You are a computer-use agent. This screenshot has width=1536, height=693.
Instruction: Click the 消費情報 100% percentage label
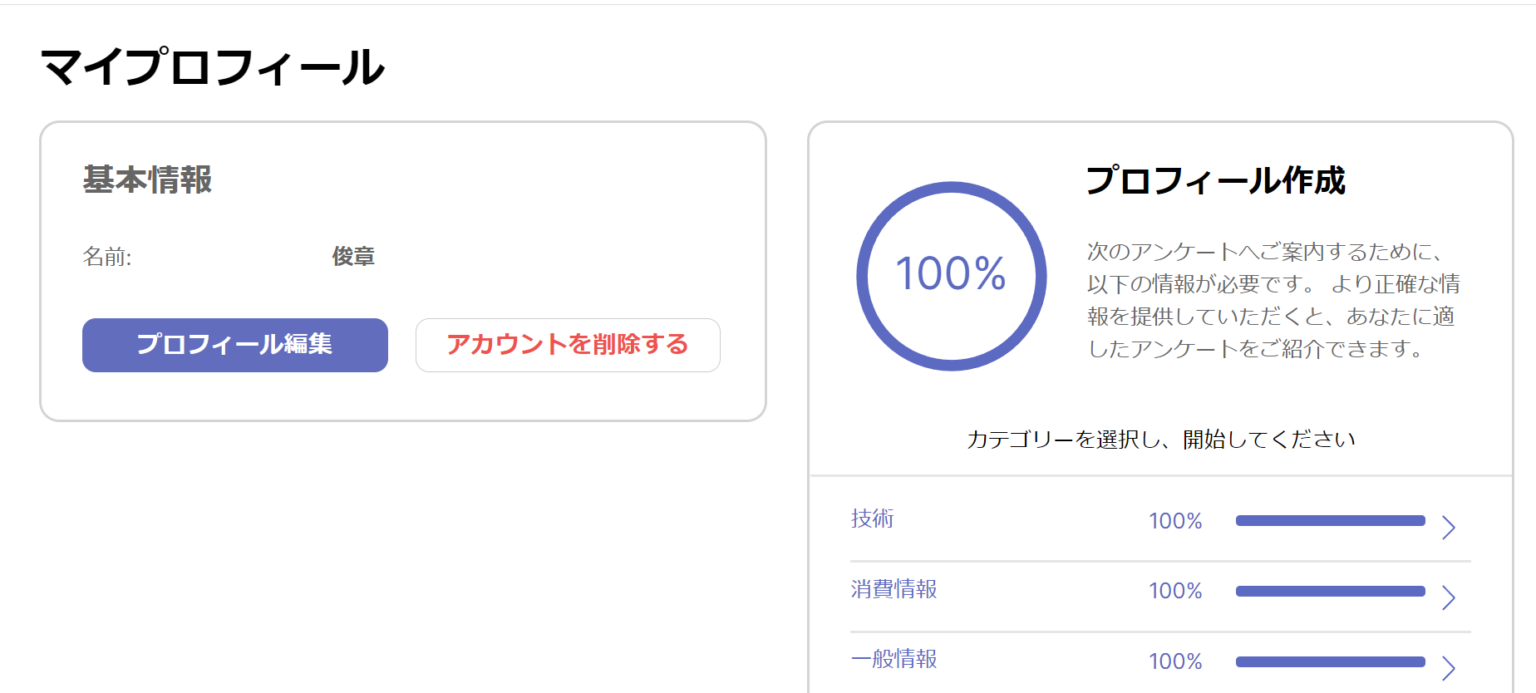click(x=1175, y=590)
